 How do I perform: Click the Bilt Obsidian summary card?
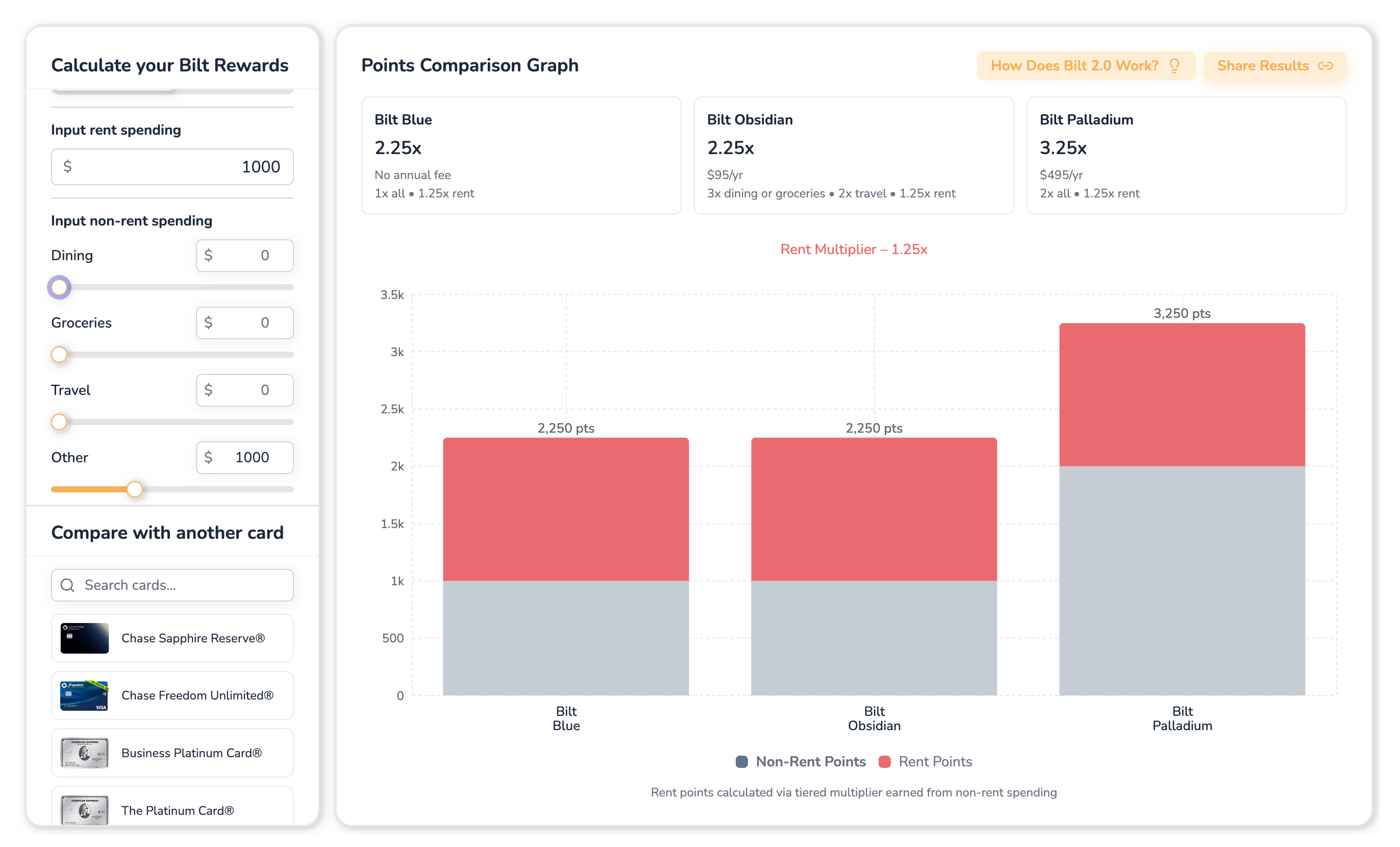[854, 156]
